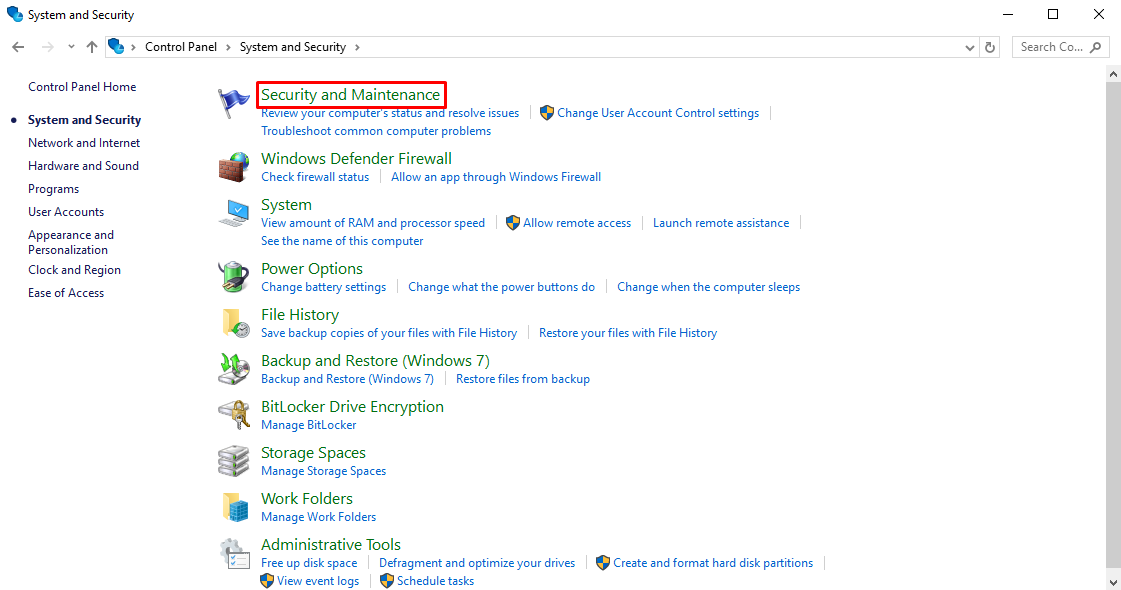1121x590 pixels.
Task: Expand the address bar history dropdown
Action: coord(969,47)
